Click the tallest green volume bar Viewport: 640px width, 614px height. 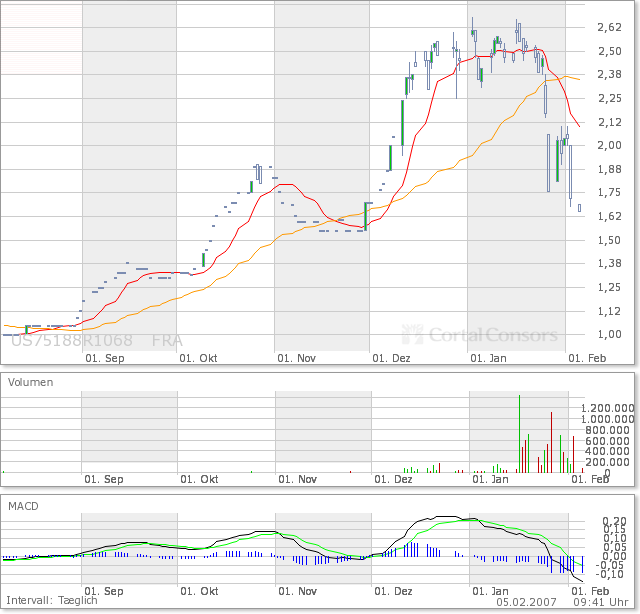point(520,434)
